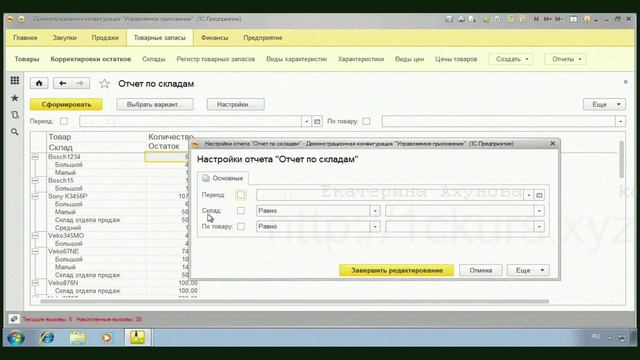
Task: Toggle По товару checkbox in settings dialog
Action: coord(241,226)
